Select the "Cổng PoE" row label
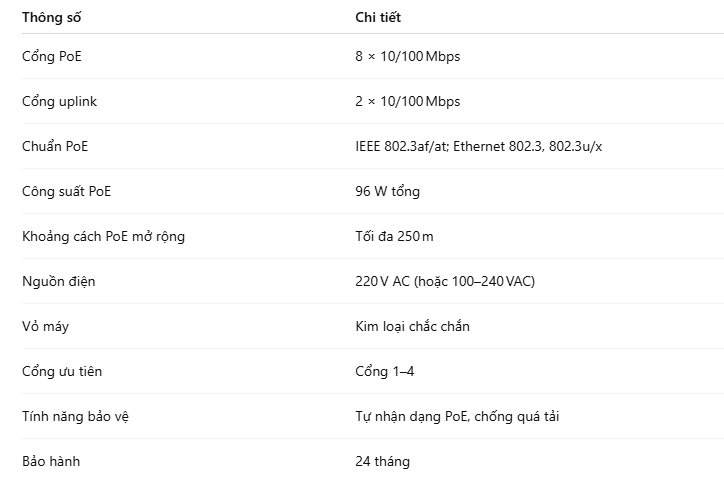Viewport: 724px width, 488px height. [52, 56]
